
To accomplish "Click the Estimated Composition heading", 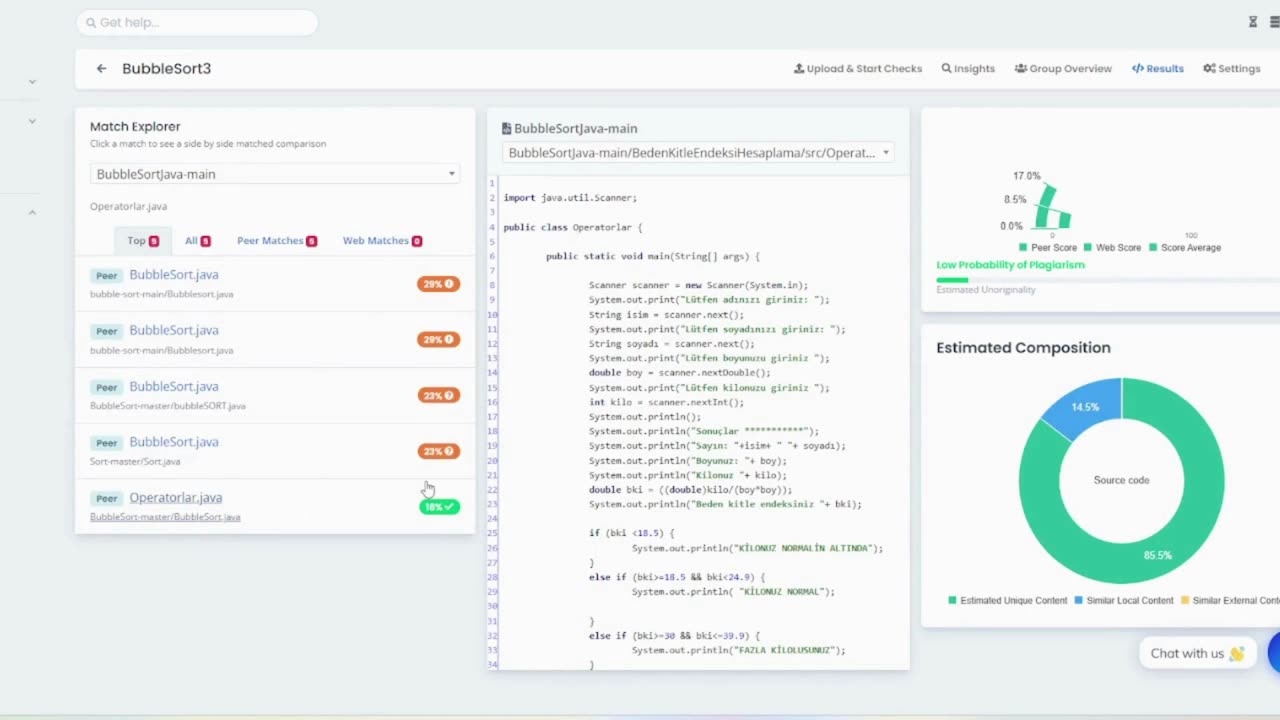I will (1023, 348).
